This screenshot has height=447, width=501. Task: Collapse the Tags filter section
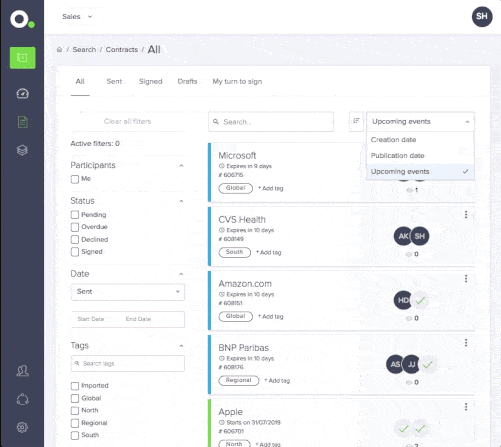coord(181,346)
